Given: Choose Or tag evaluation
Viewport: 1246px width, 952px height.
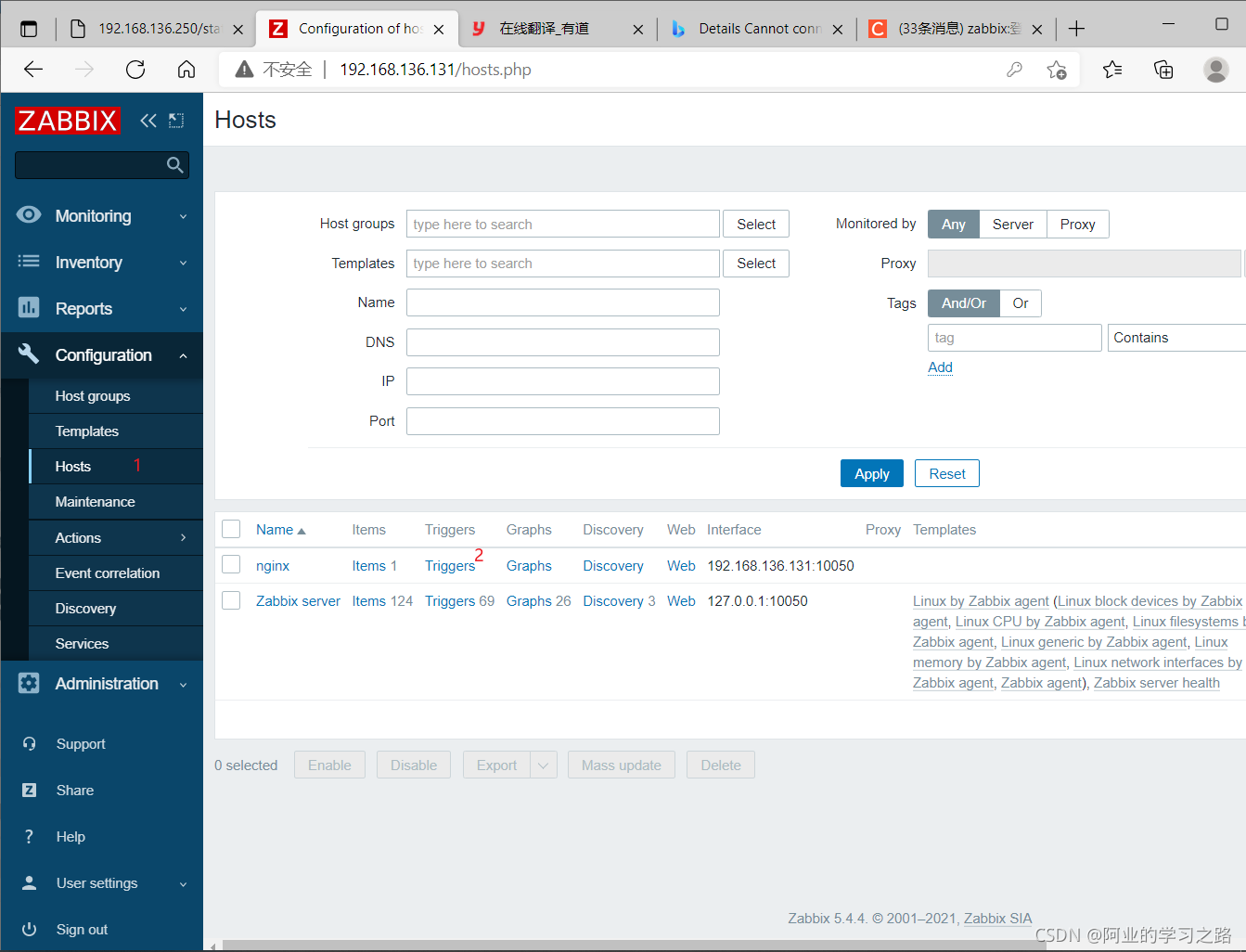Looking at the screenshot, I should tap(1021, 303).
